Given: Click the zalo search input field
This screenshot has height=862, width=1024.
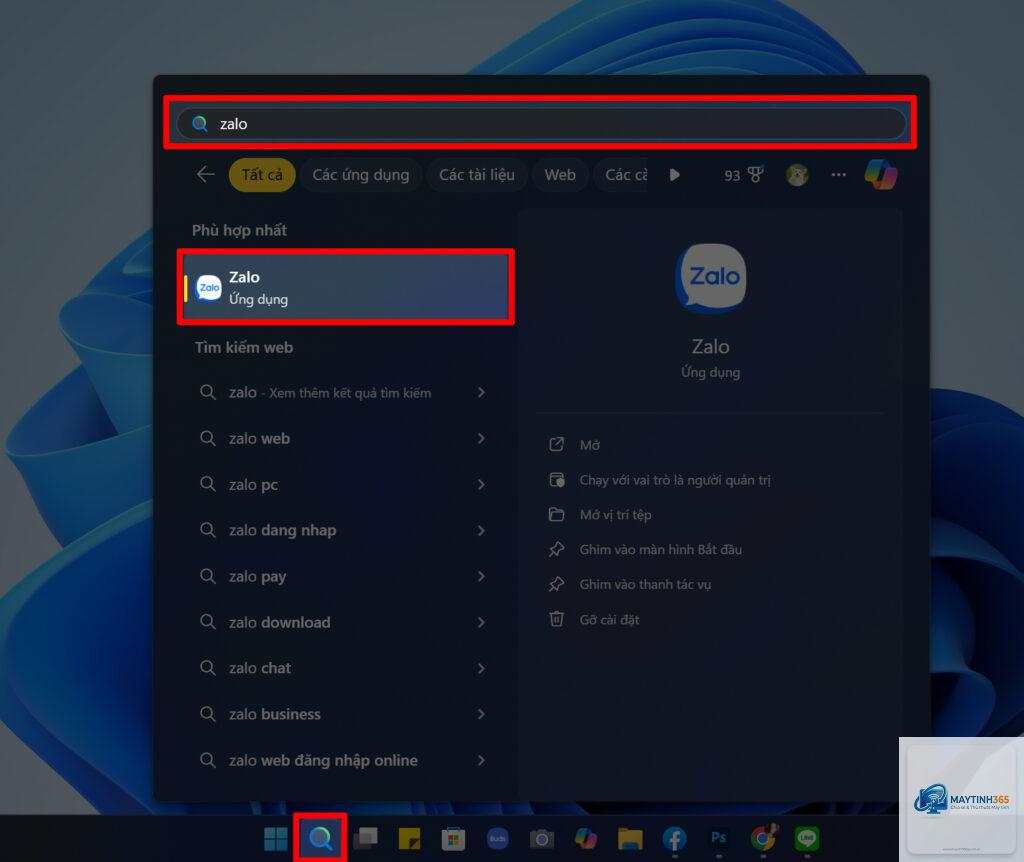Looking at the screenshot, I should click(541, 123).
